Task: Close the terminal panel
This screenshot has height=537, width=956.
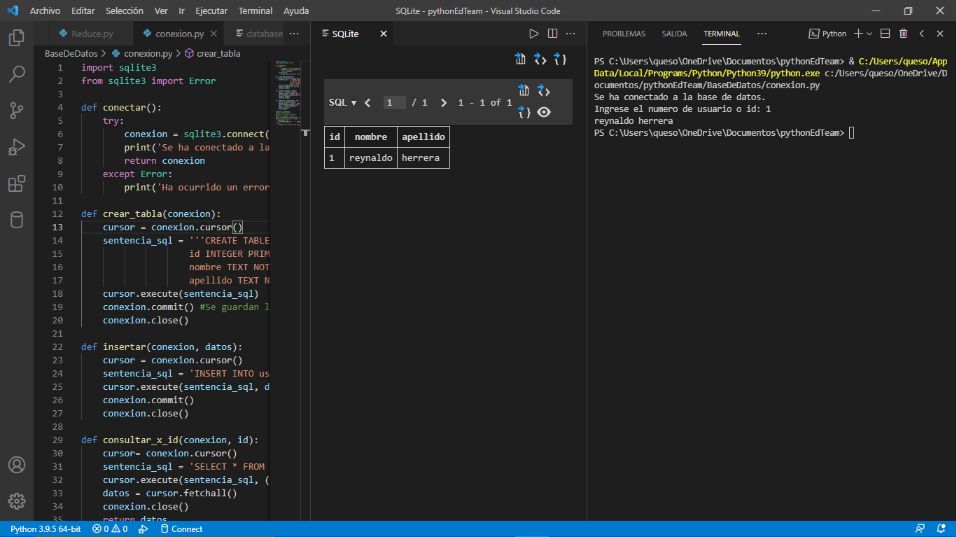Action: click(x=940, y=34)
